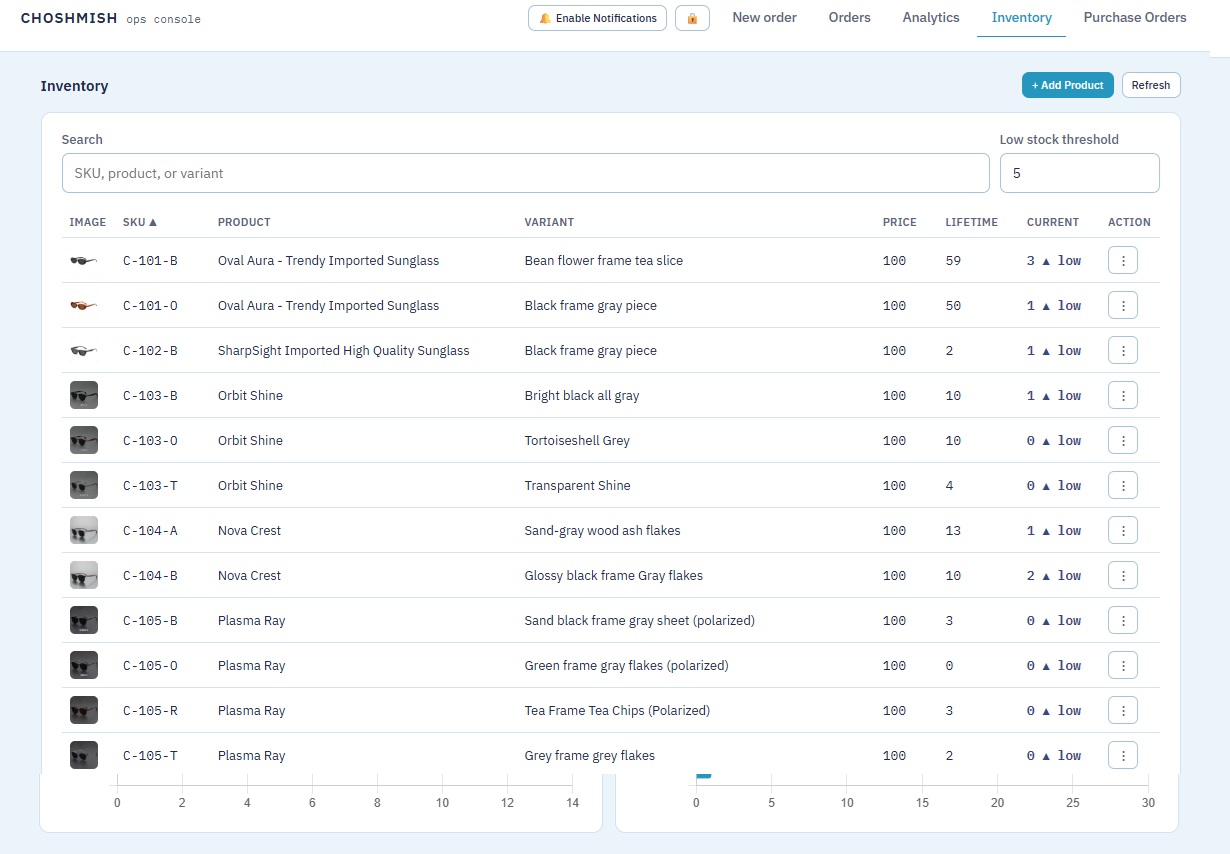This screenshot has width=1230, height=854.
Task: Click the Current column header
Action: (1053, 222)
